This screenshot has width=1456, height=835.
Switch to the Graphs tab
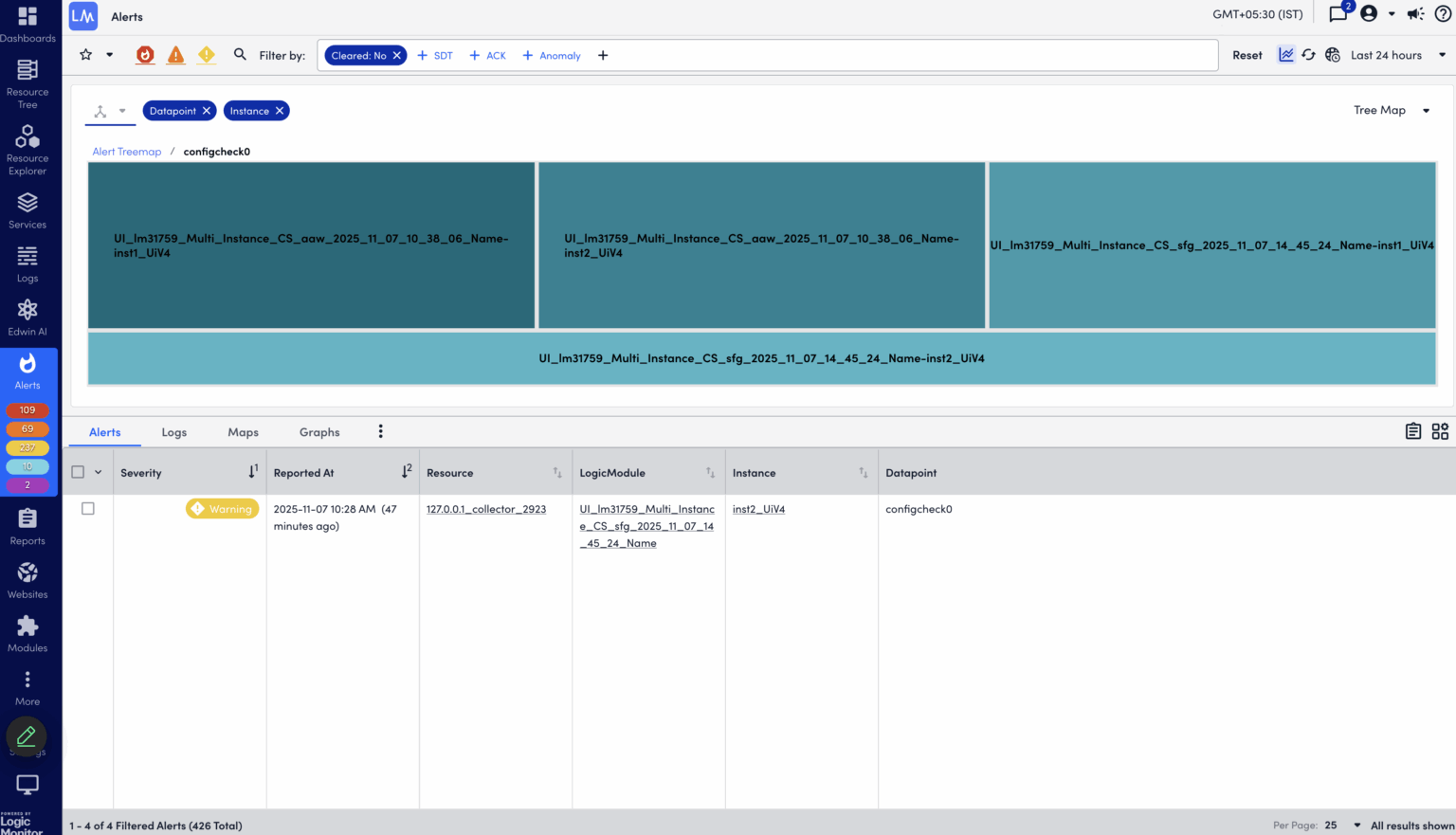coord(318,432)
